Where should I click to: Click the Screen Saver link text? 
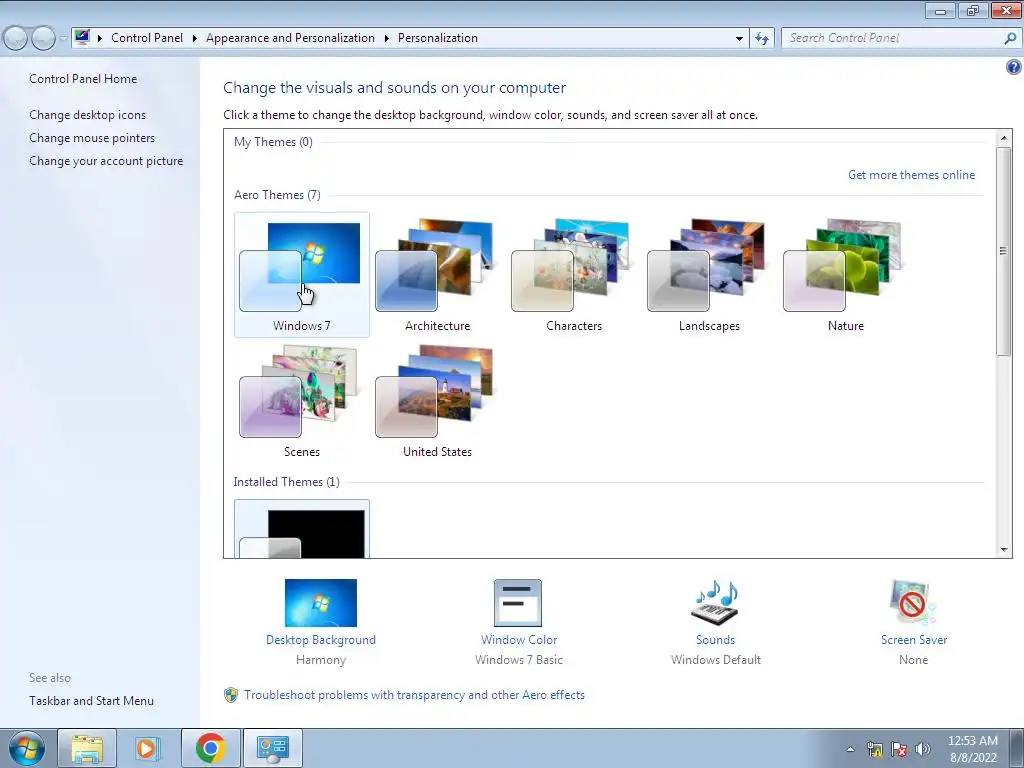[x=914, y=640]
